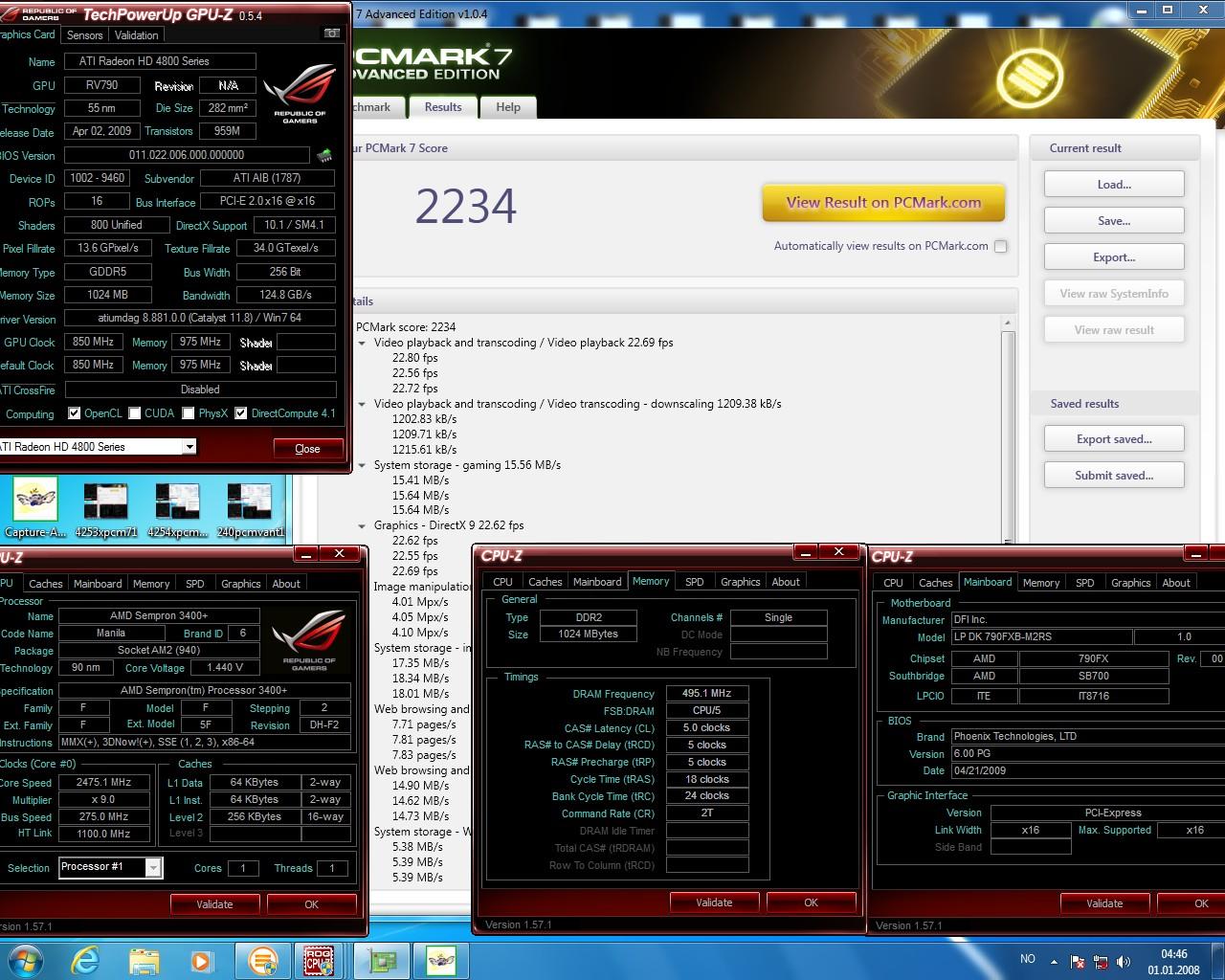Open the GPU selection dropdown in GPU-Z
Image resolution: width=1225 pixels, height=980 pixels.
click(x=189, y=447)
